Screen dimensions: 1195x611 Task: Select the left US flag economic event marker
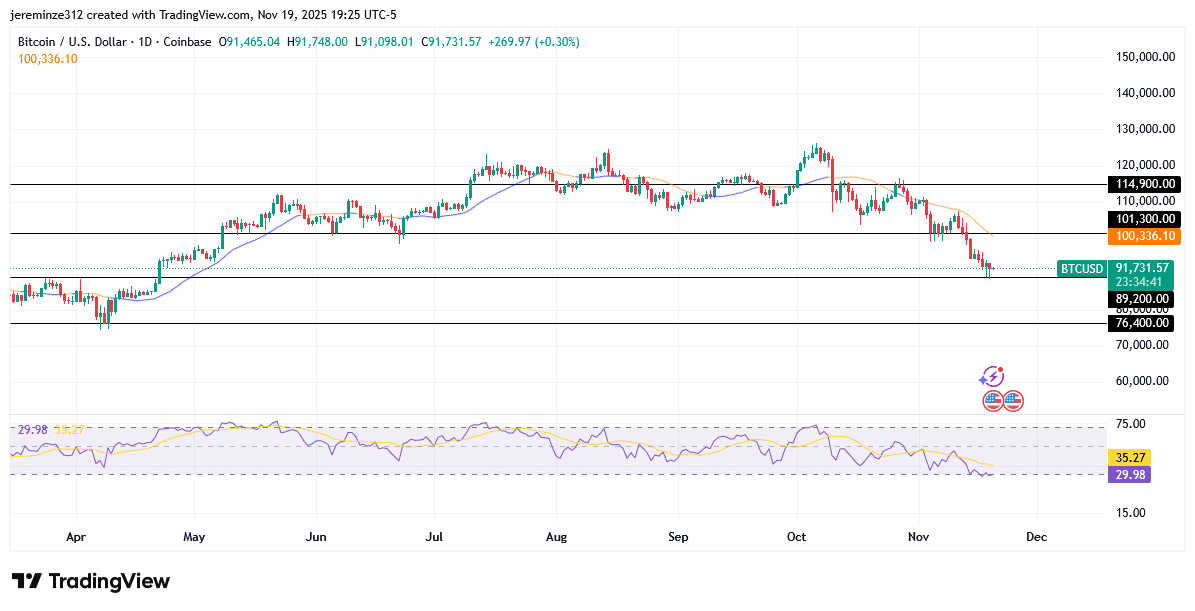coord(992,400)
